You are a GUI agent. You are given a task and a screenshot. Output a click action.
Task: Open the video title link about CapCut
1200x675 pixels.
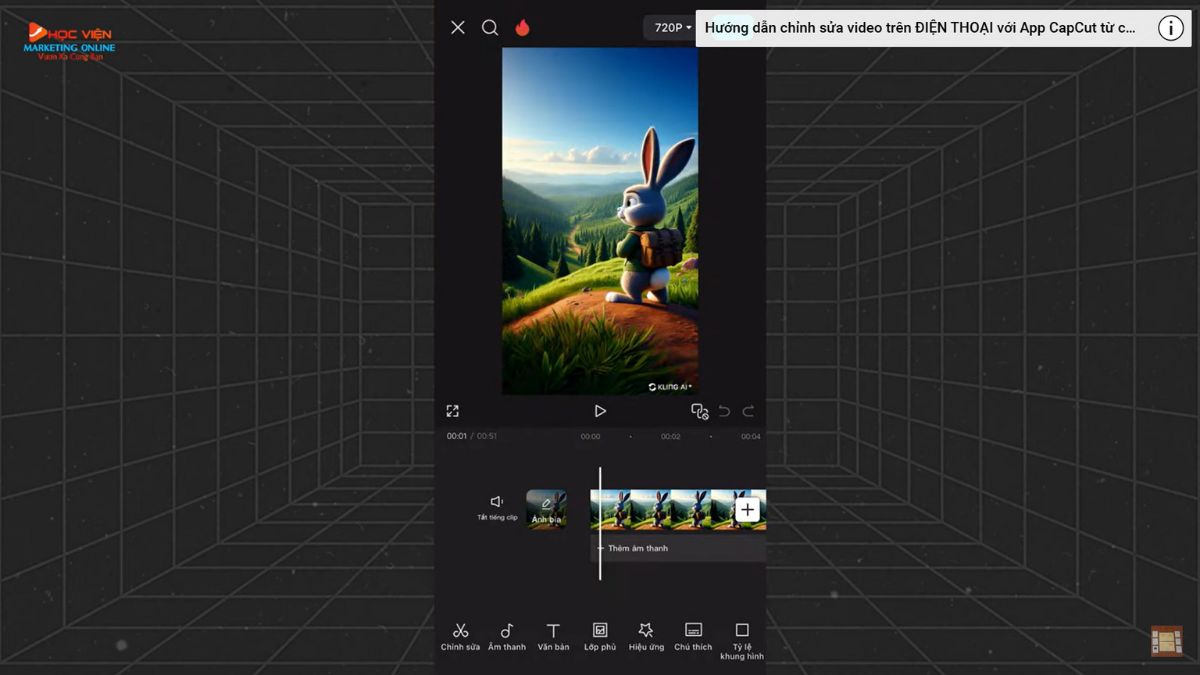tap(920, 28)
